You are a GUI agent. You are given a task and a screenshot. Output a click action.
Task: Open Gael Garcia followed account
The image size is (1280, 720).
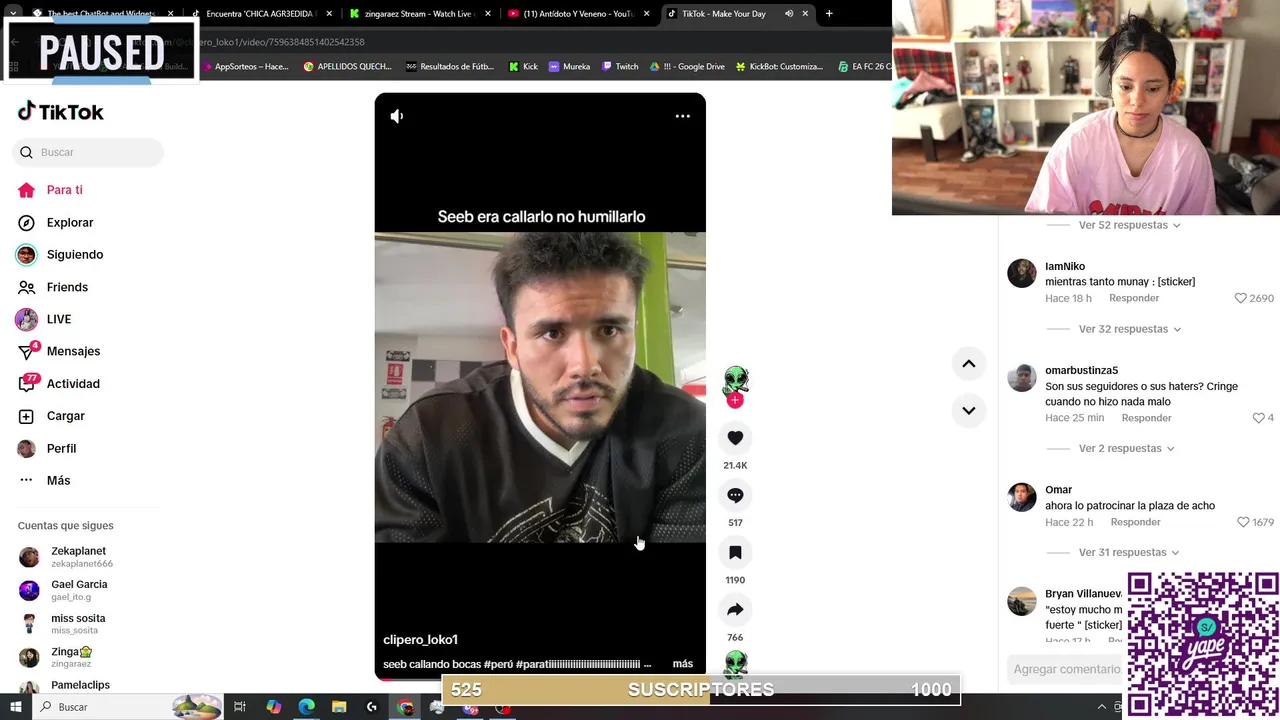(x=64, y=590)
